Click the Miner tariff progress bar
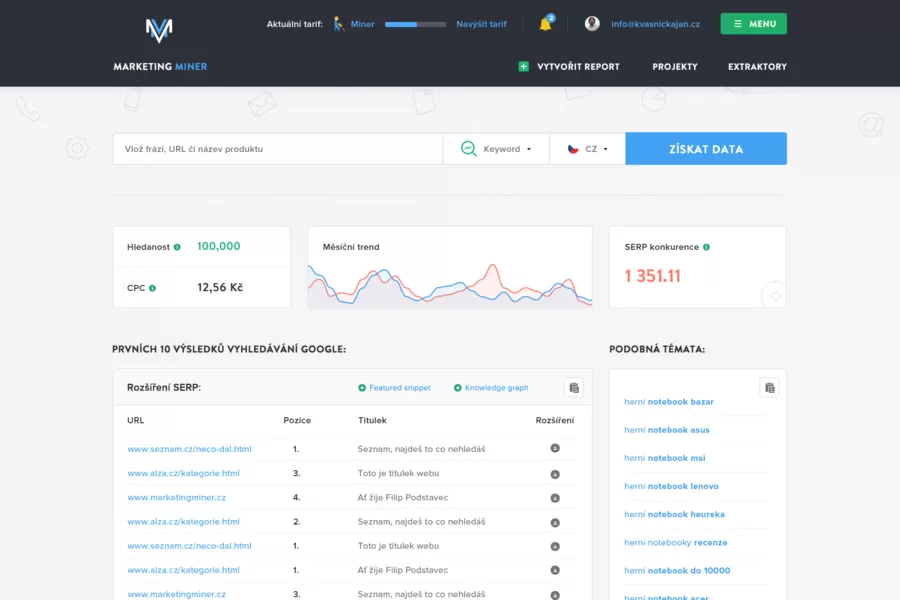The image size is (900, 600). (x=415, y=23)
